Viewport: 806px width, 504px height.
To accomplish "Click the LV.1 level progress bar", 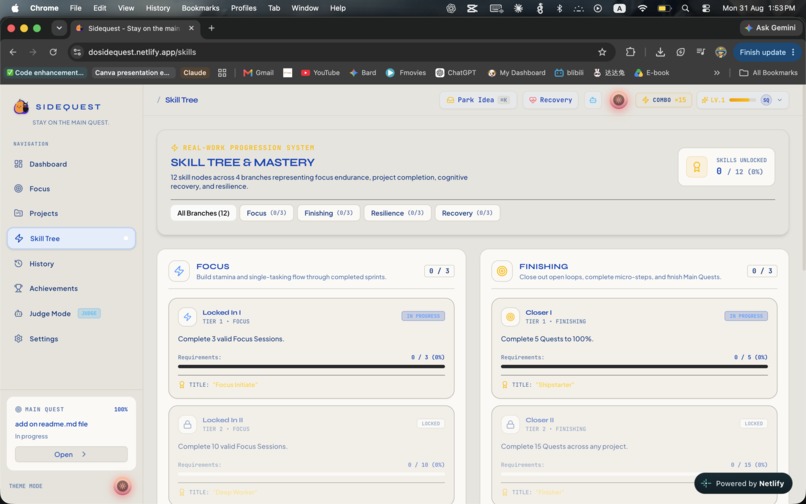I will (742, 100).
